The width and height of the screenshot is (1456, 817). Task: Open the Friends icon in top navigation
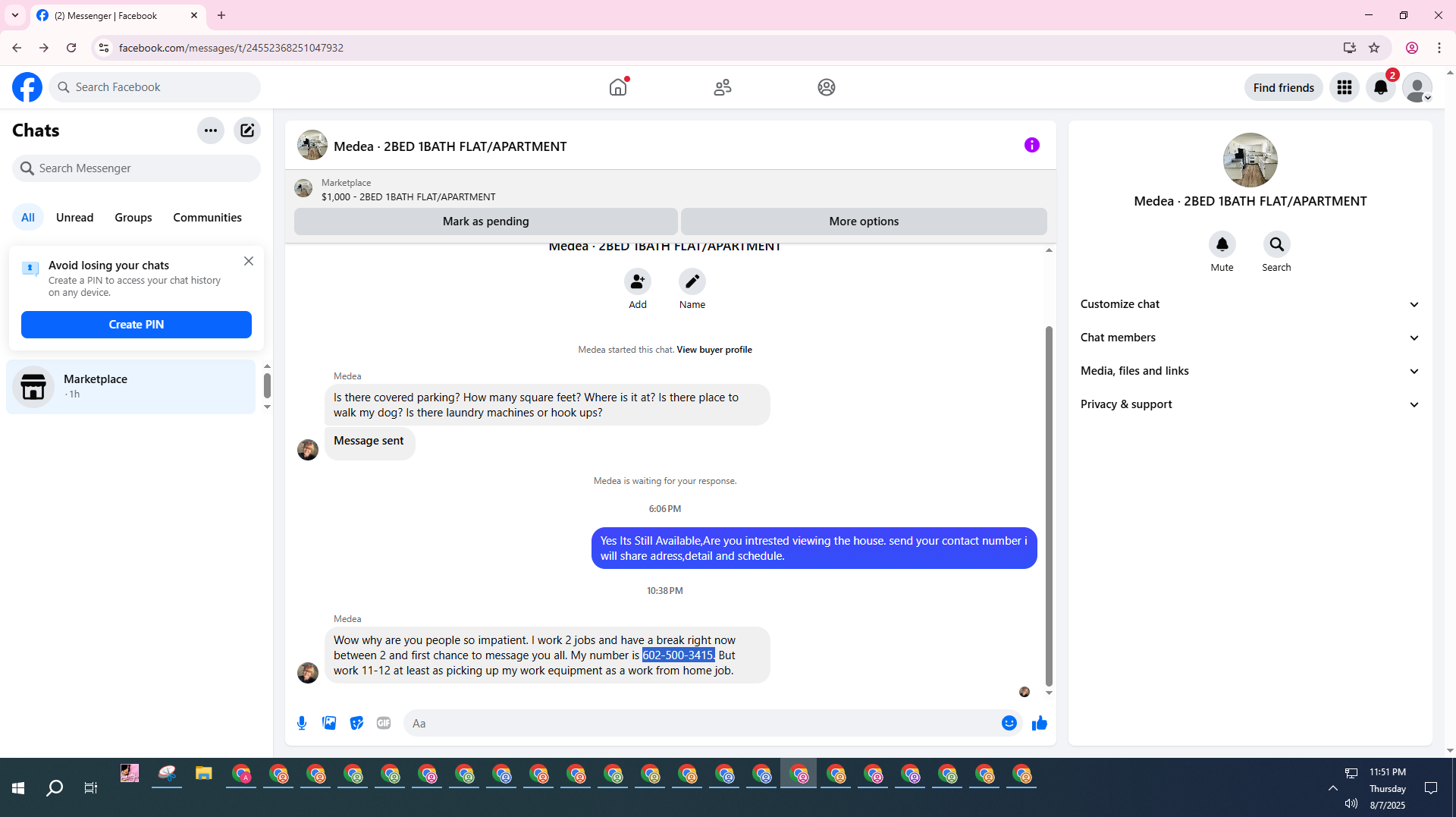[723, 87]
